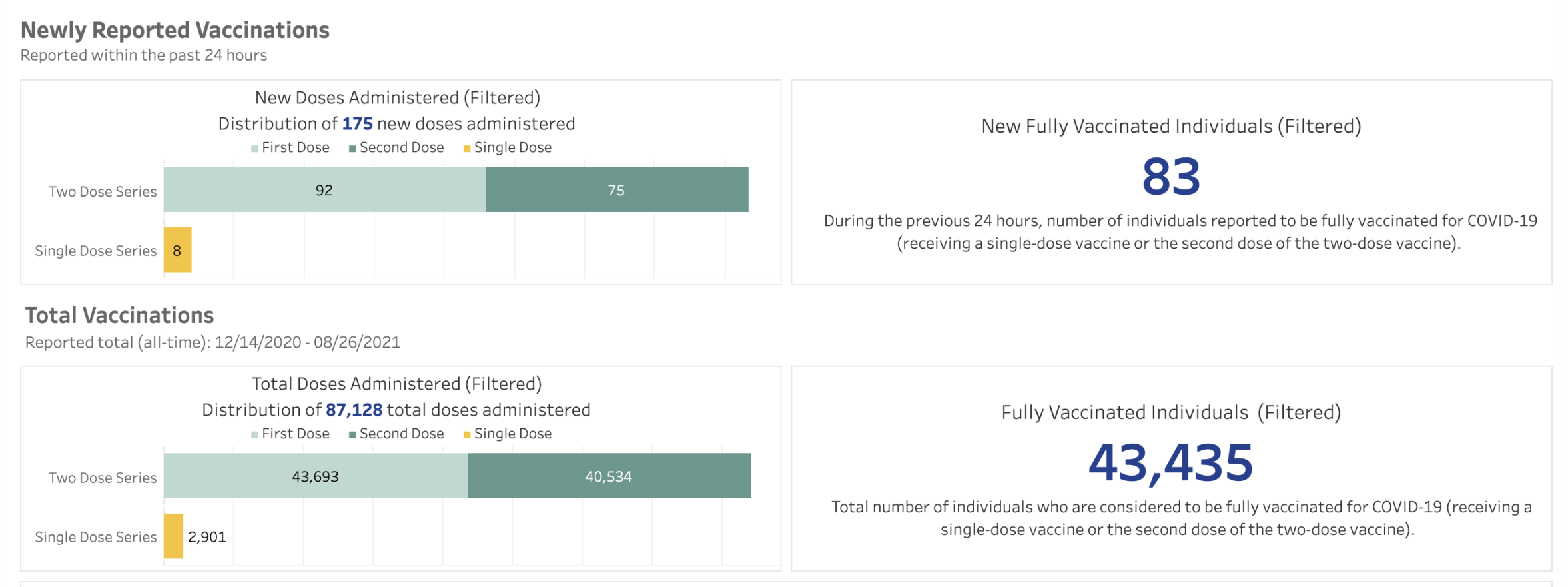This screenshot has height=587, width=1568.
Task: Click First Dose legend swatch in Total Doses chart
Action: pyautogui.click(x=254, y=435)
